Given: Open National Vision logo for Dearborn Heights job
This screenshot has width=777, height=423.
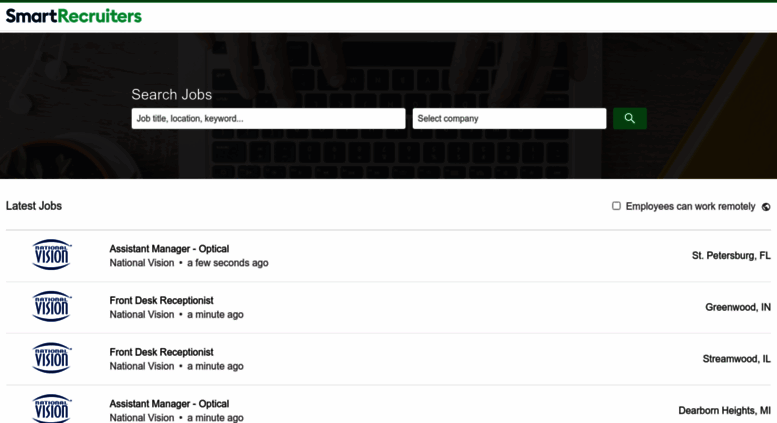Looking at the screenshot, I should 52,408.
